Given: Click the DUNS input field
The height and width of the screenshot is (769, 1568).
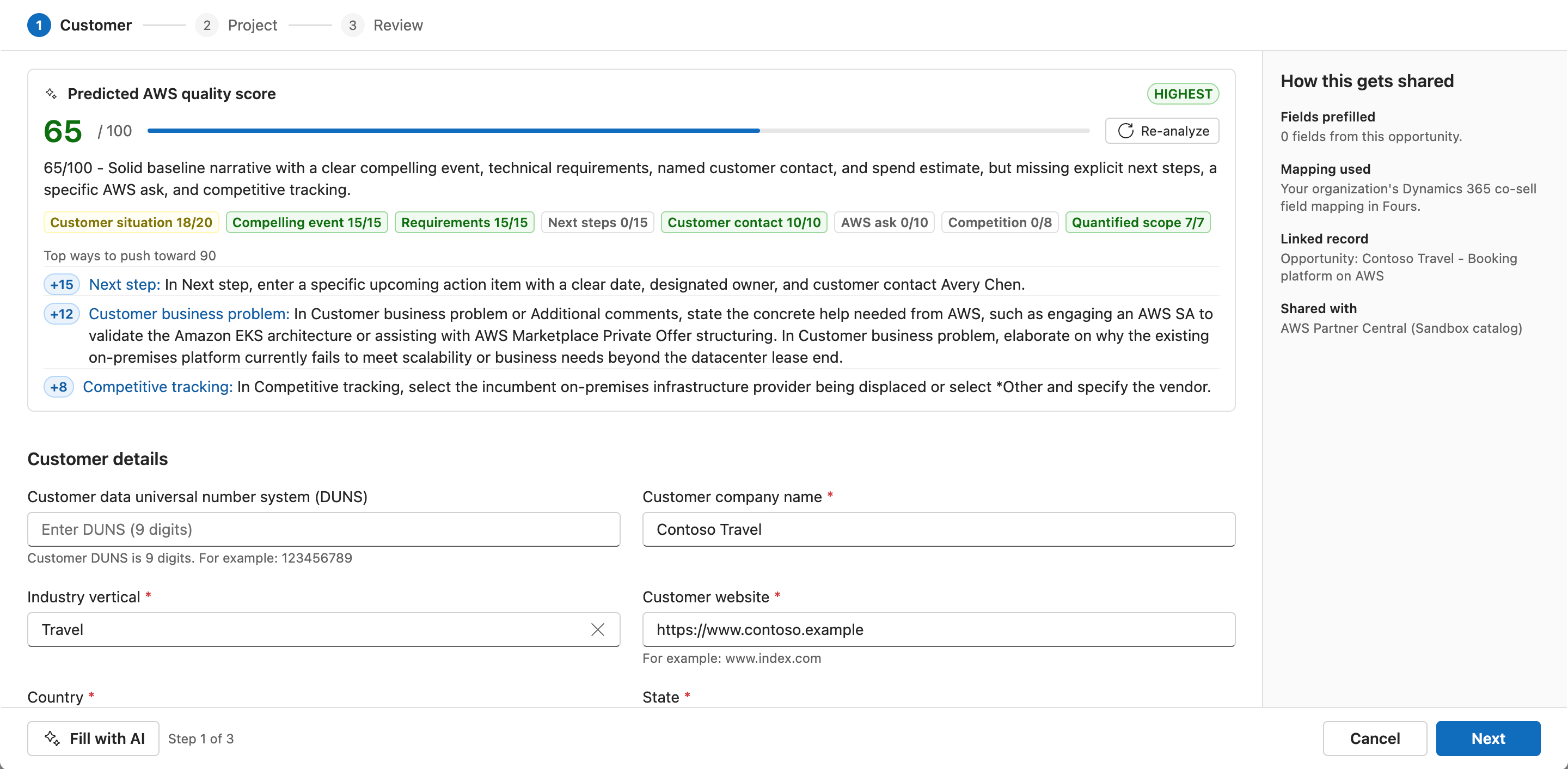Looking at the screenshot, I should click(324, 530).
